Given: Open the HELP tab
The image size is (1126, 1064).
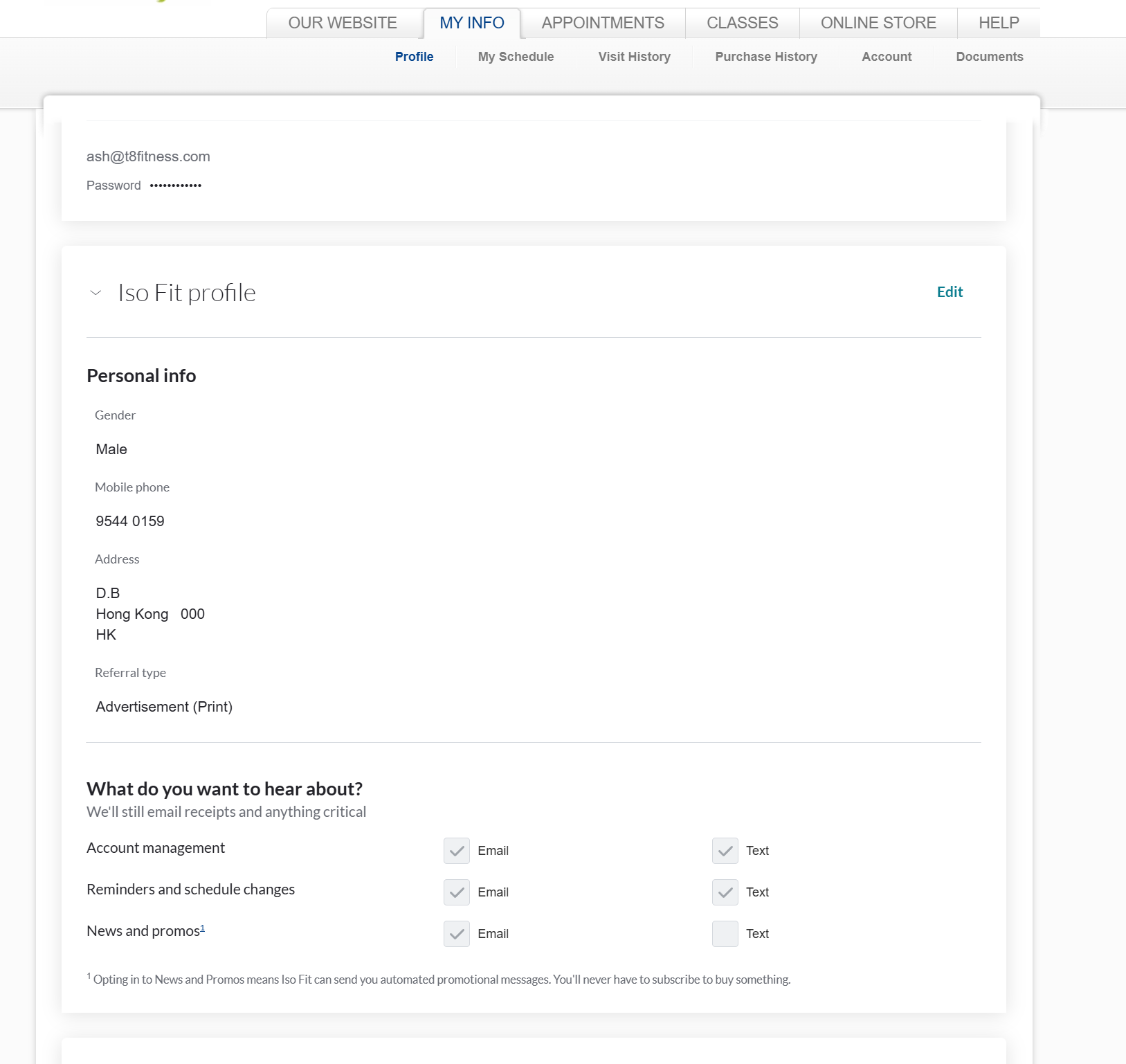Looking at the screenshot, I should tap(998, 23).
